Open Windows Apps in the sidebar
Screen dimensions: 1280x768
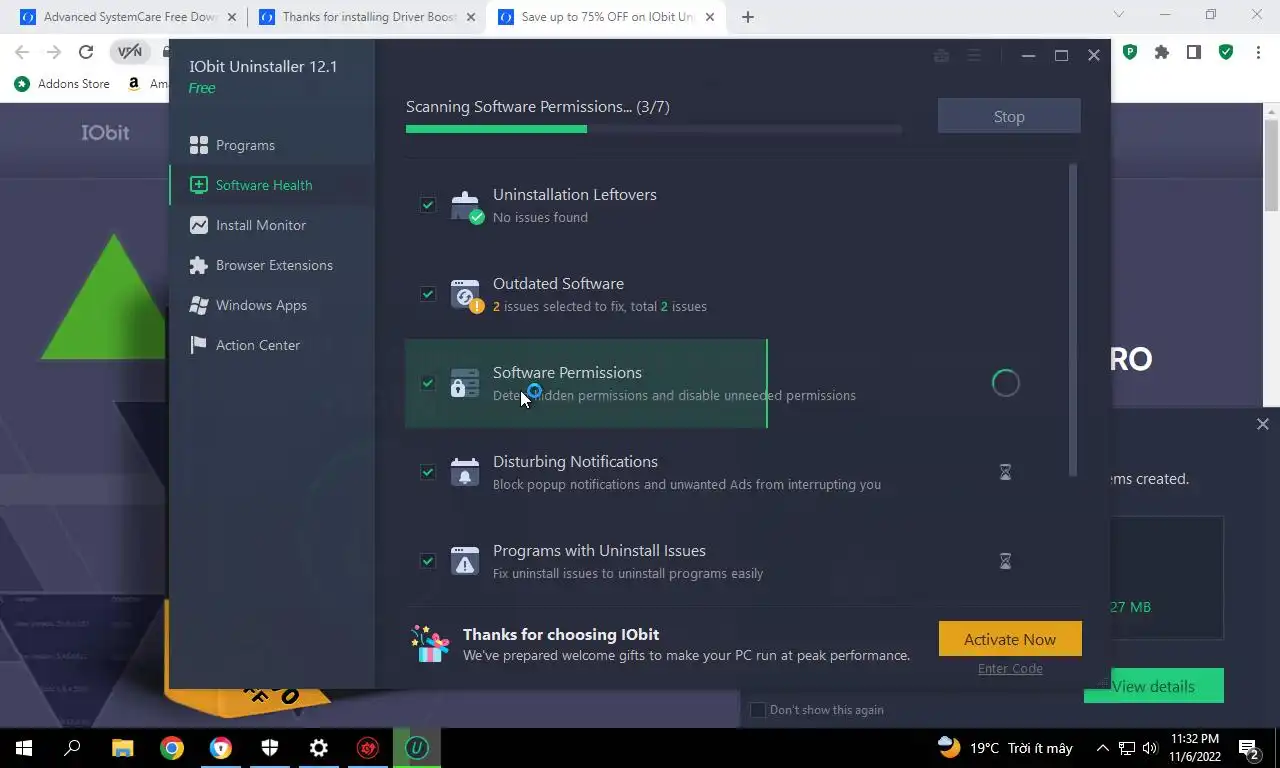pos(272,305)
